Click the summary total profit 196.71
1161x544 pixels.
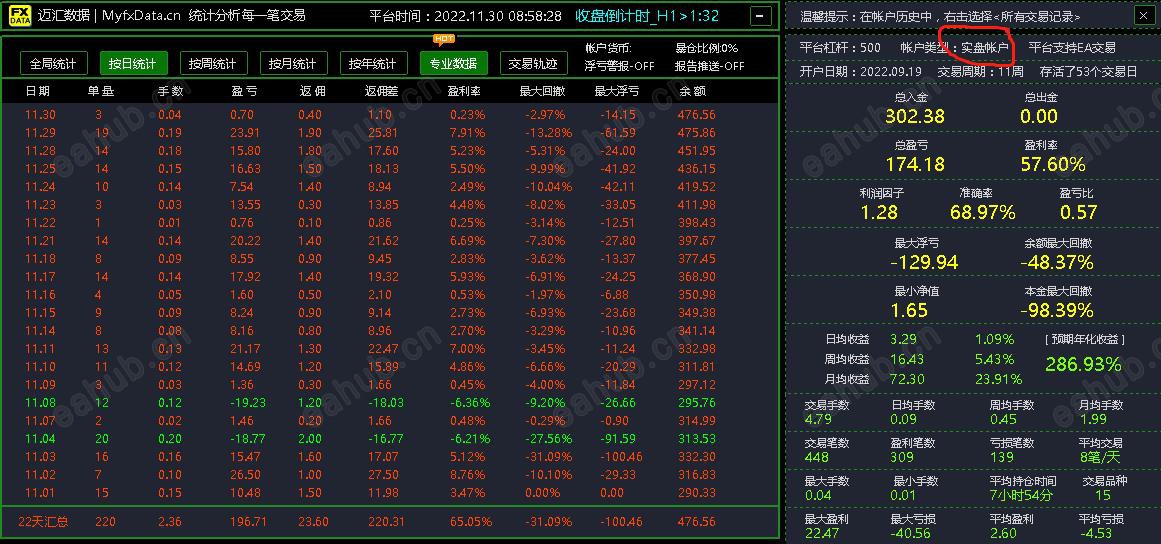[x=248, y=522]
